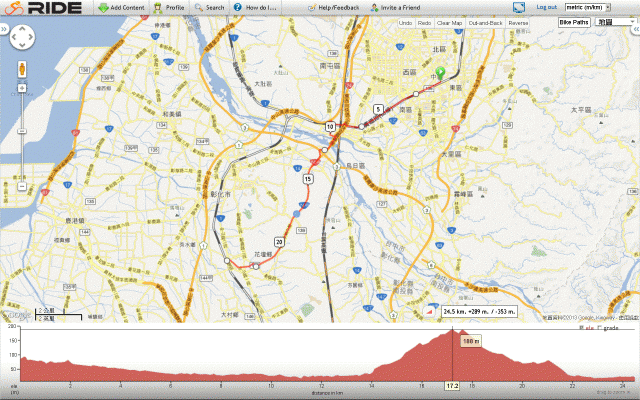
Task: Click the Search magnifier icon
Action: pos(198,7)
